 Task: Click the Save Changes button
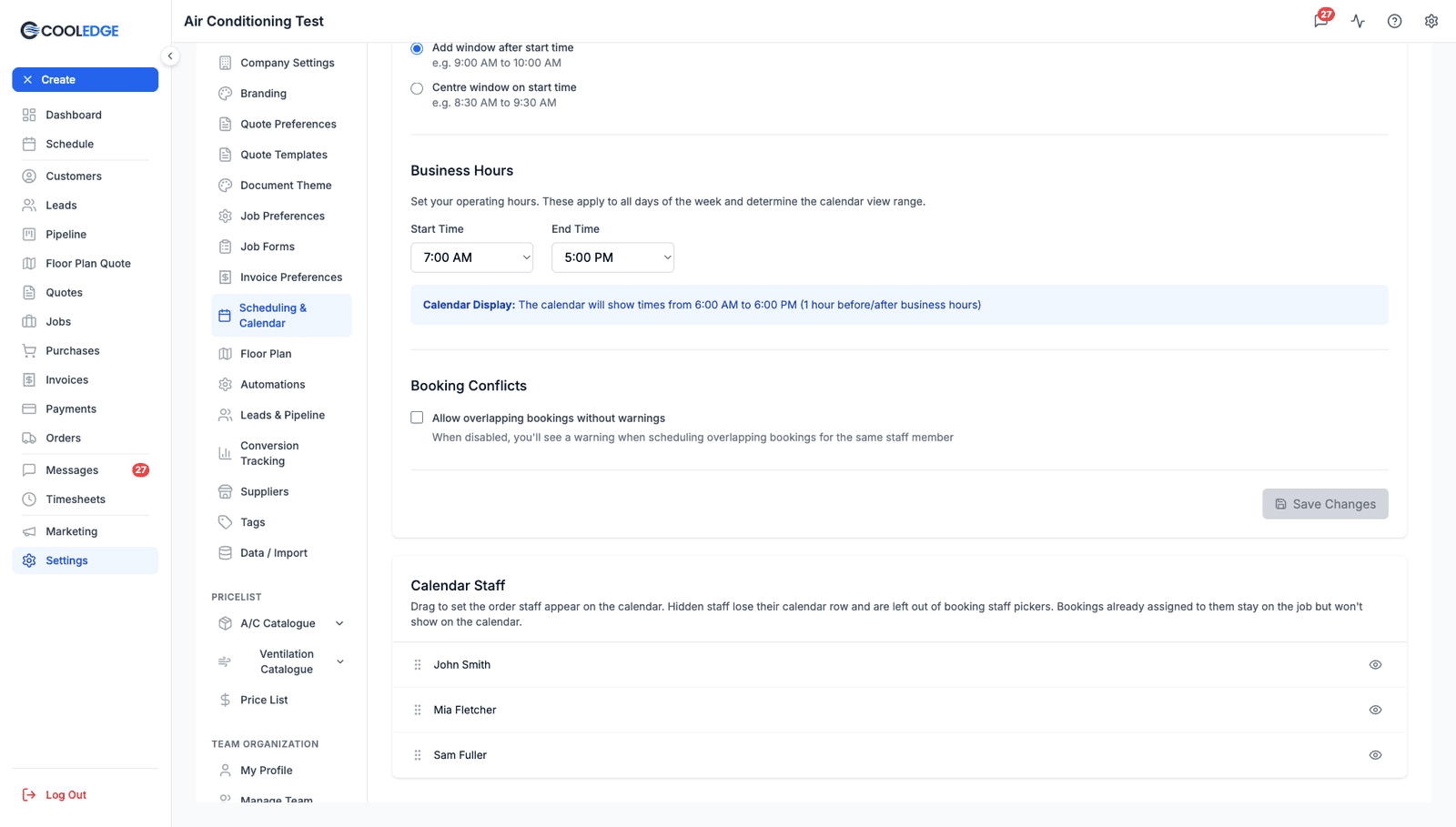click(x=1325, y=504)
